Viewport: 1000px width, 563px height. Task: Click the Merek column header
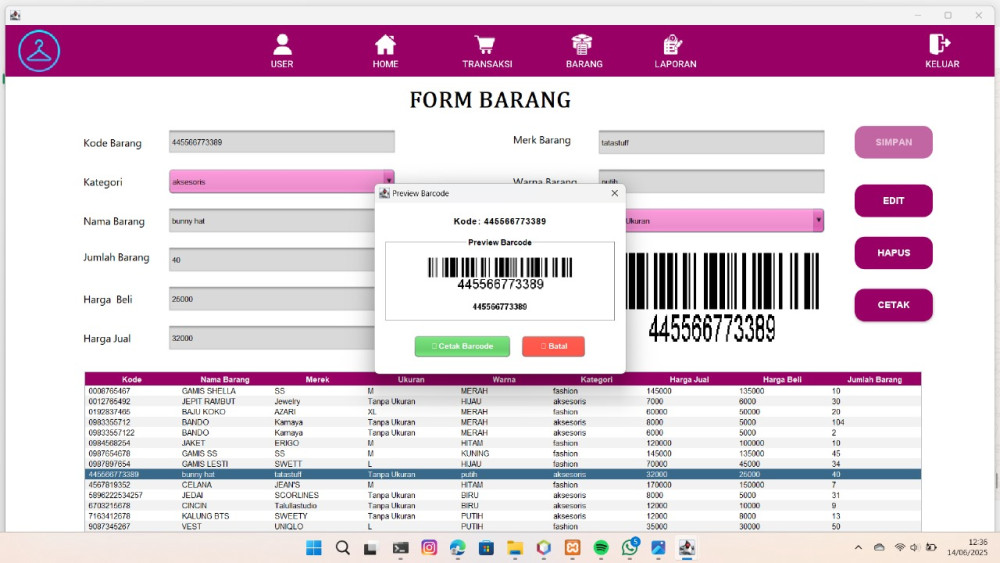317,379
